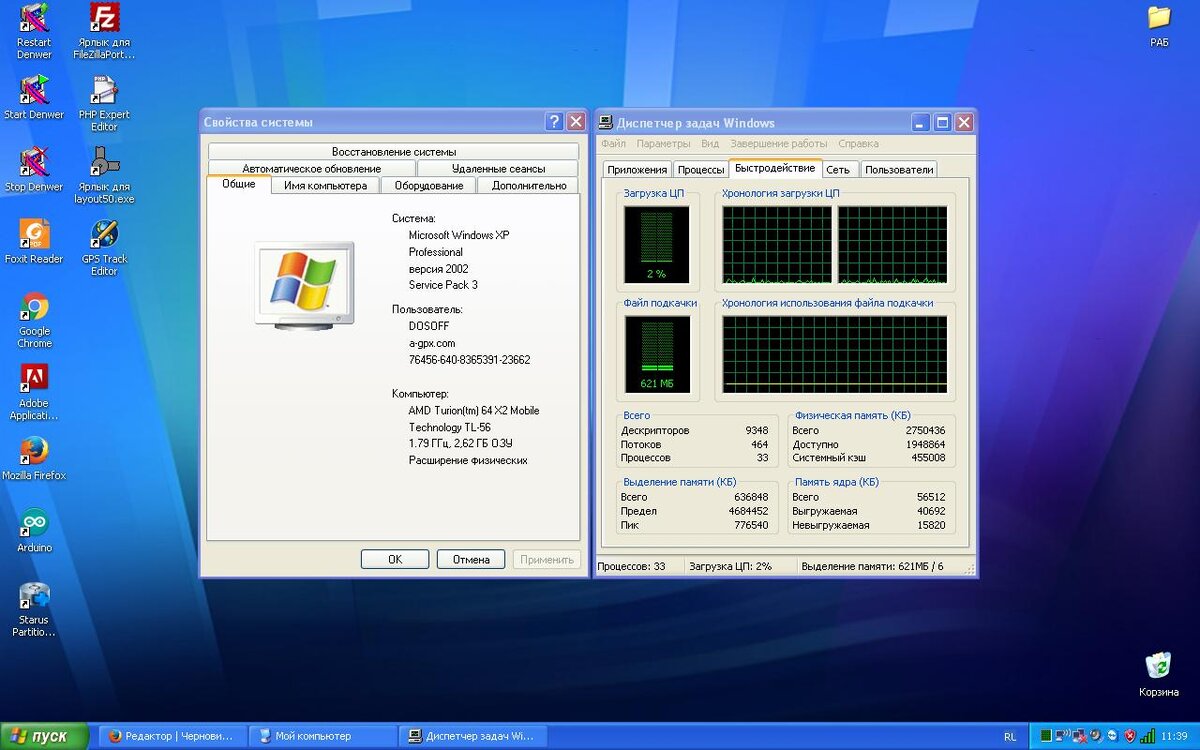Select the Stop Denwer desktop icon
This screenshot has width=1200, height=750.
click(x=34, y=162)
